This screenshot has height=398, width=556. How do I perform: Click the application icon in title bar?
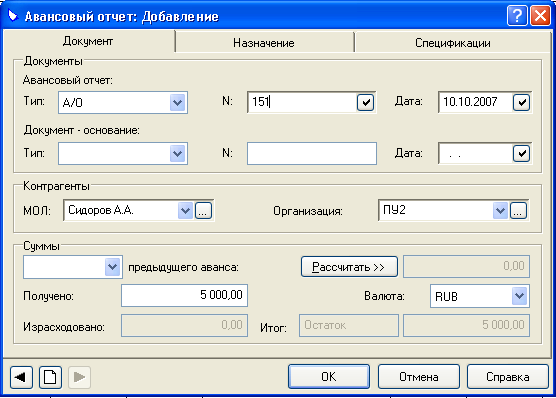point(13,16)
